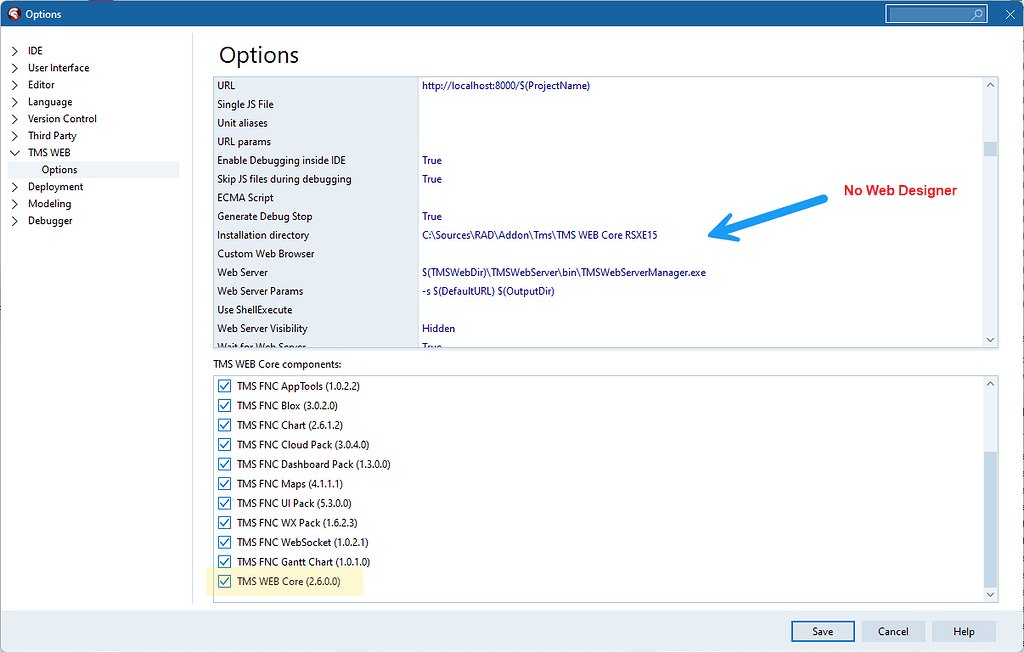Uncheck TMS FNC Blox (3.0.2.0)
The image size is (1024, 652).
click(224, 405)
